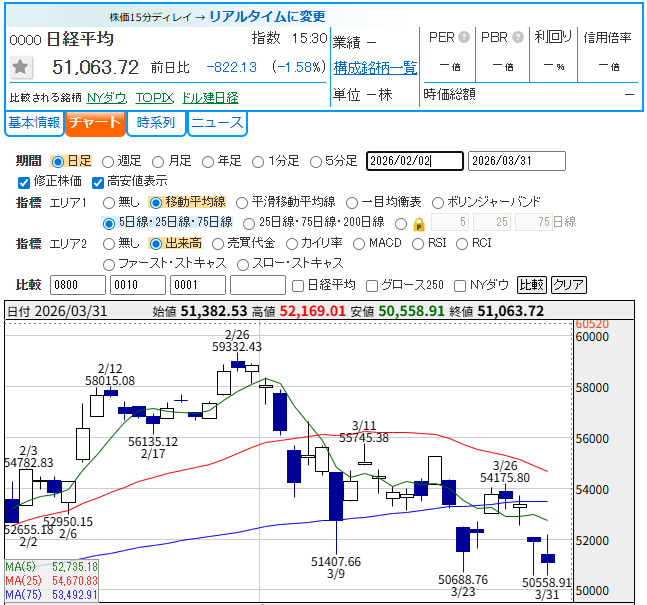Click the lock icon beside custom averages

[419, 223]
